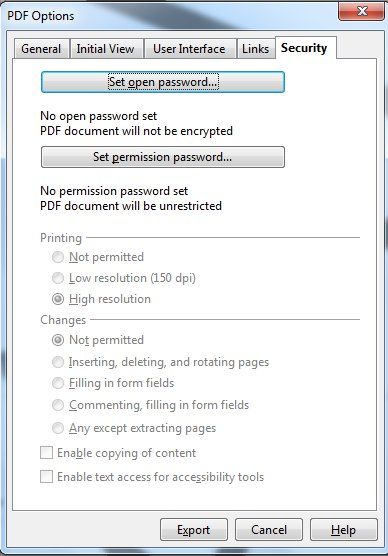388x556 pixels.
Task: Open Help for PDF Options
Action: click(344, 530)
